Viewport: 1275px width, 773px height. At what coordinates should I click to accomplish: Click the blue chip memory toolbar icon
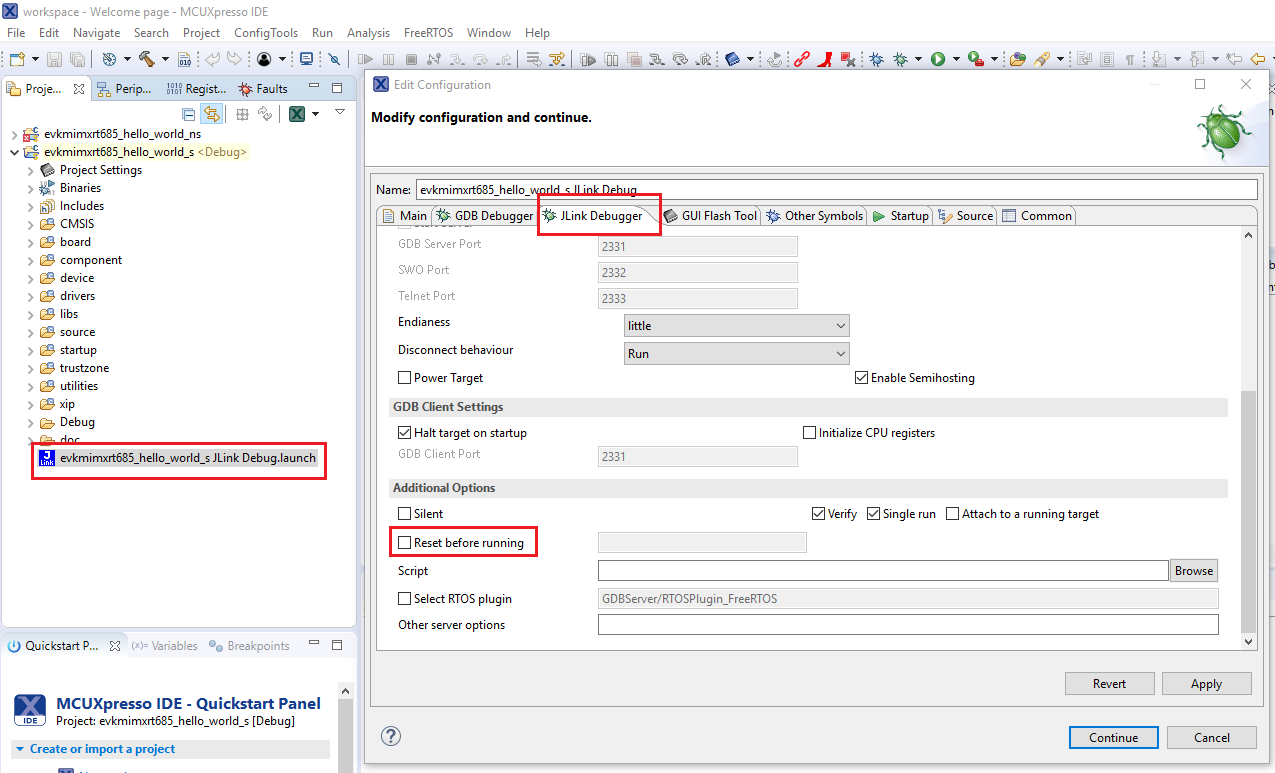[733, 59]
